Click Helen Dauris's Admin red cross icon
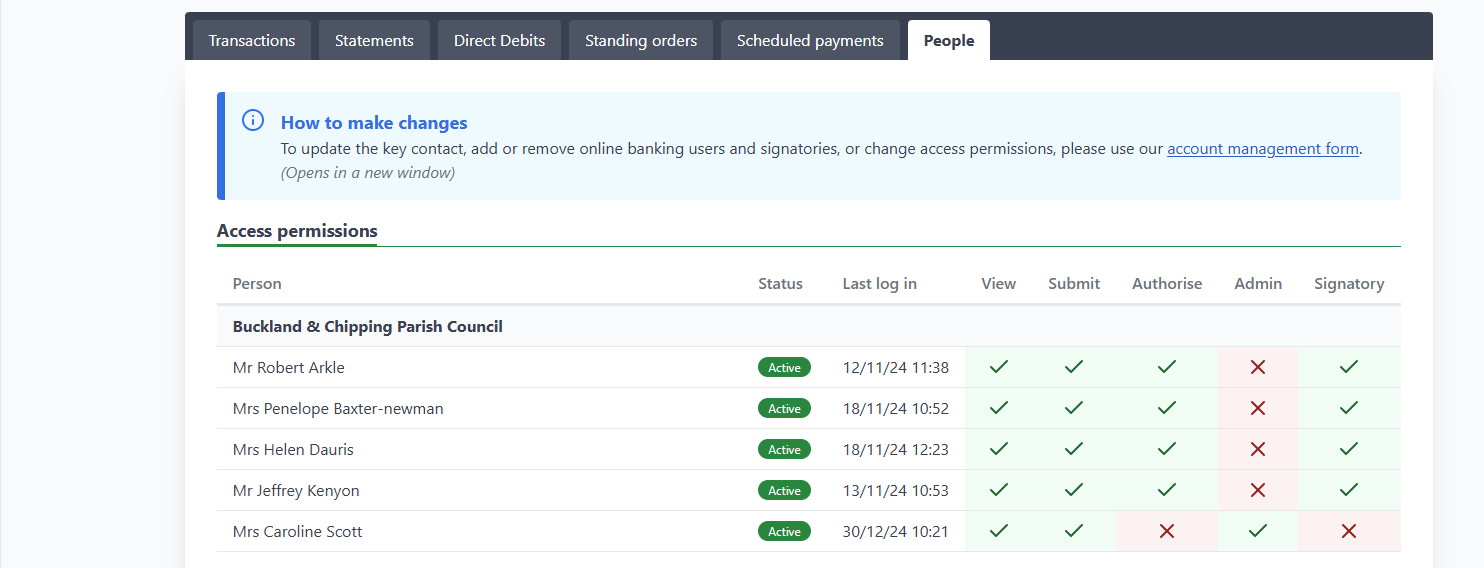 [x=1258, y=449]
